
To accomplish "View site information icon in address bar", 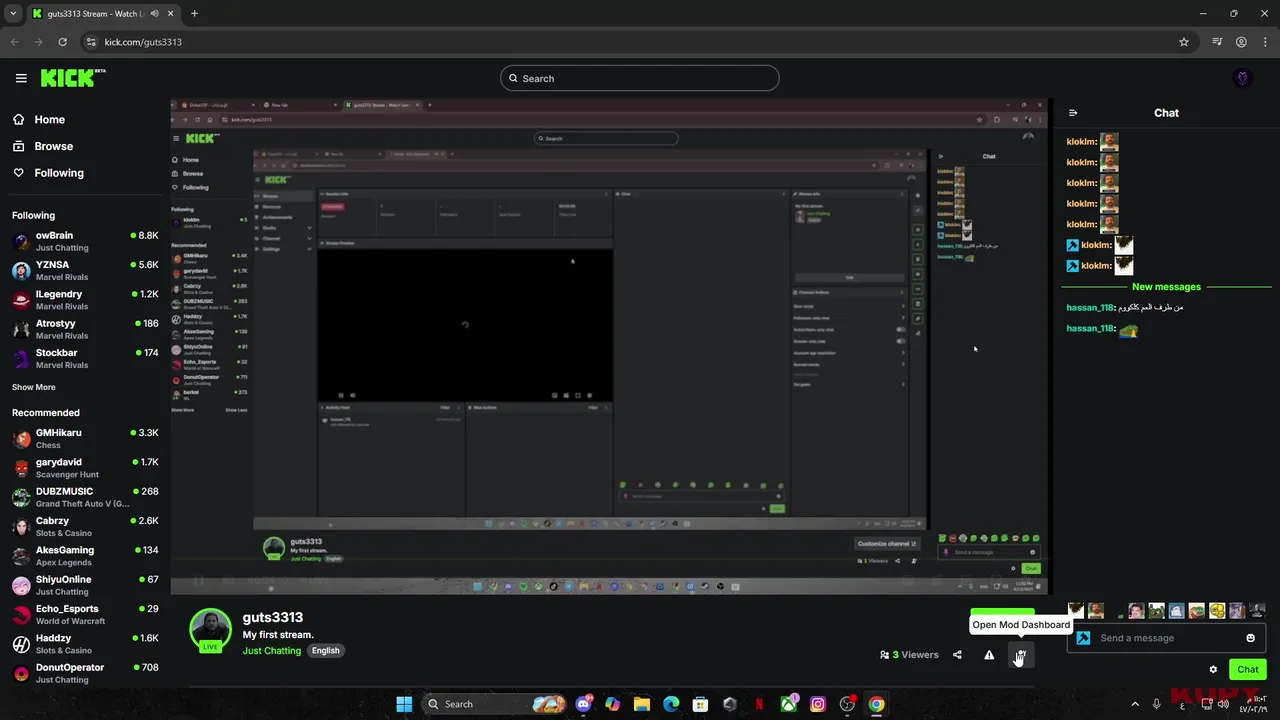I will click(x=91, y=42).
